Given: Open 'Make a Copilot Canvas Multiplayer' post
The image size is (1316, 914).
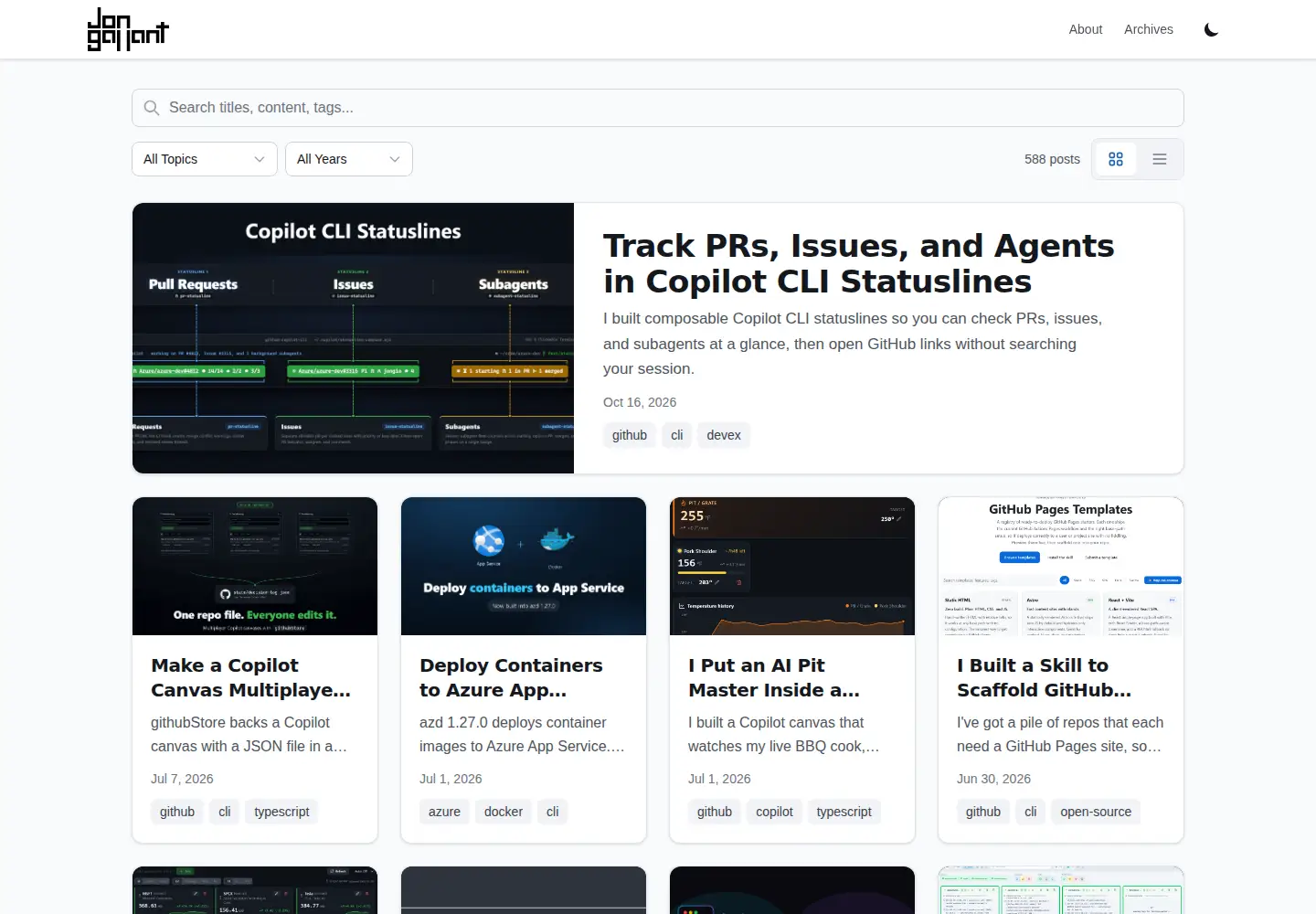Looking at the screenshot, I should tap(251, 677).
